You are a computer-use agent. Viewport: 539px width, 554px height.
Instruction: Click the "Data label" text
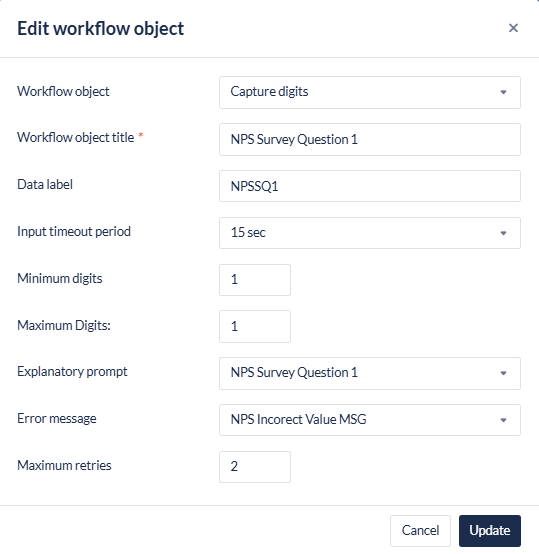[x=45, y=184]
